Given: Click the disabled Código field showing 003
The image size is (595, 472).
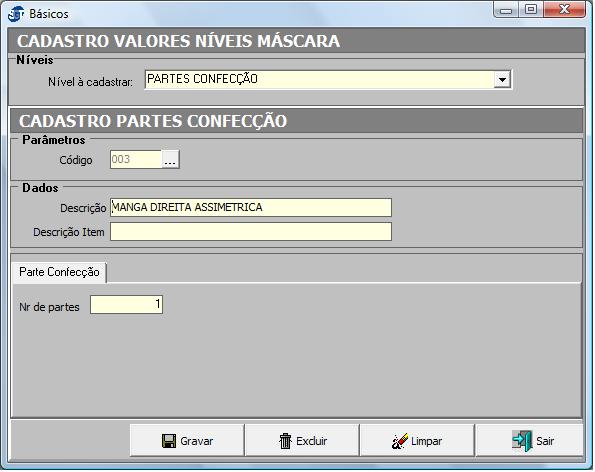Looking at the screenshot, I should click(x=136, y=159).
